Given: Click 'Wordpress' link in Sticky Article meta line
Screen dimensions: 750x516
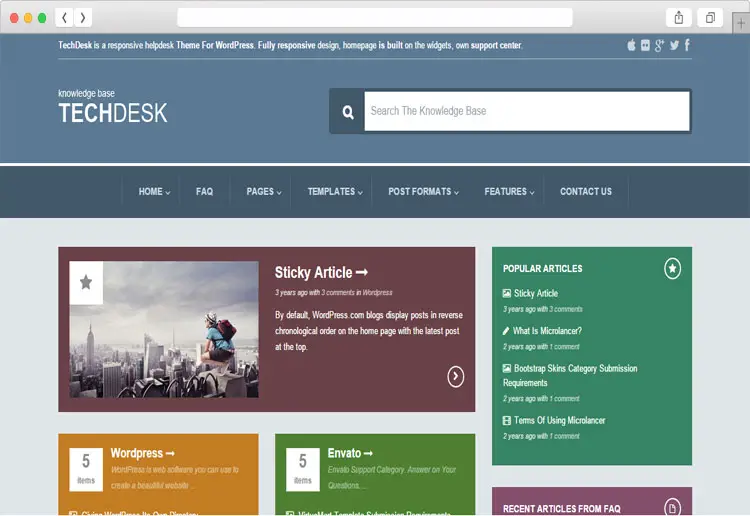Looking at the screenshot, I should 377,293.
